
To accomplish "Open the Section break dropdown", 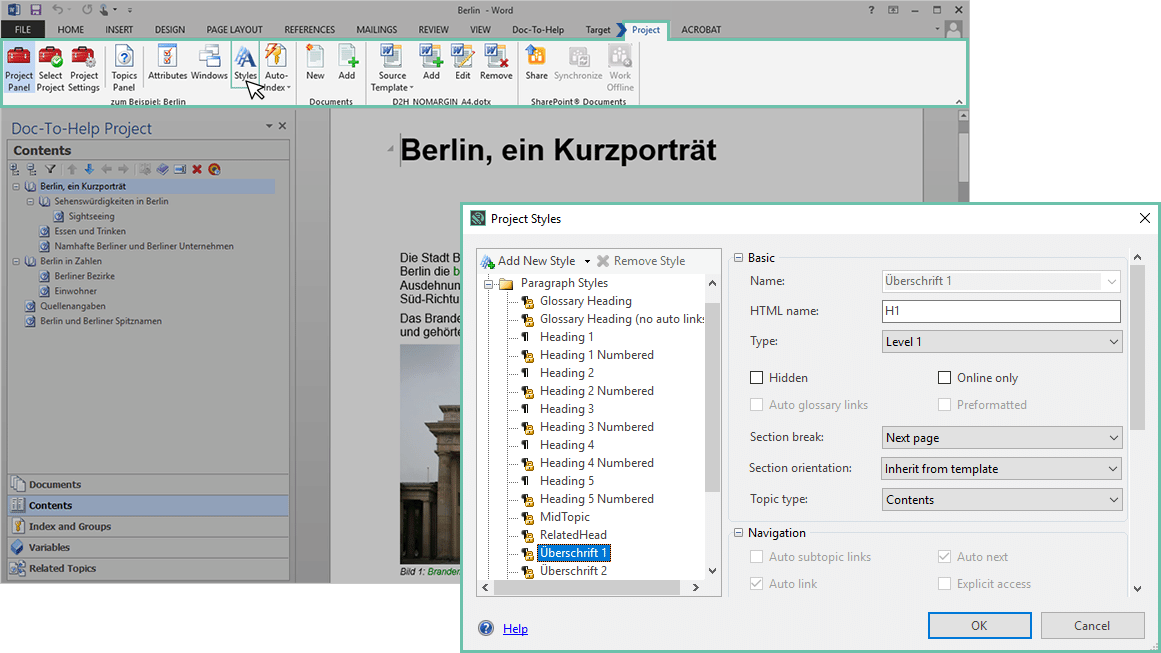I will coord(1002,438).
